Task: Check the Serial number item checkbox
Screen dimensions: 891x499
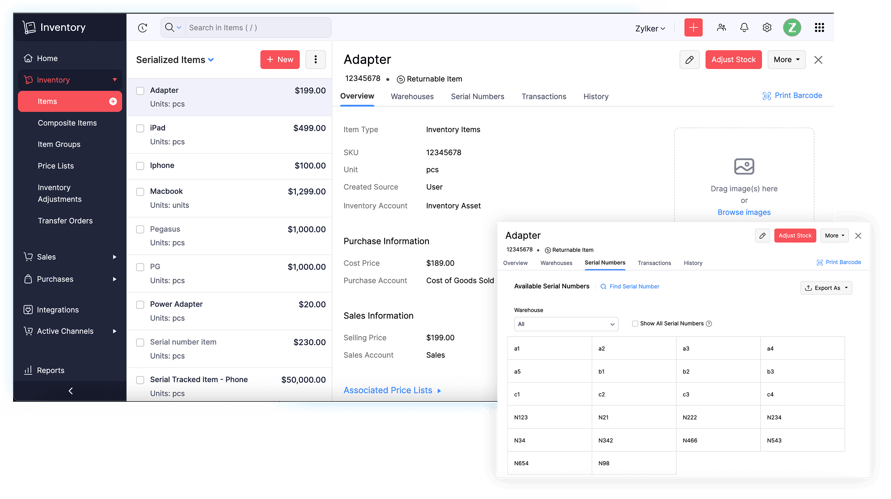Action: point(140,343)
